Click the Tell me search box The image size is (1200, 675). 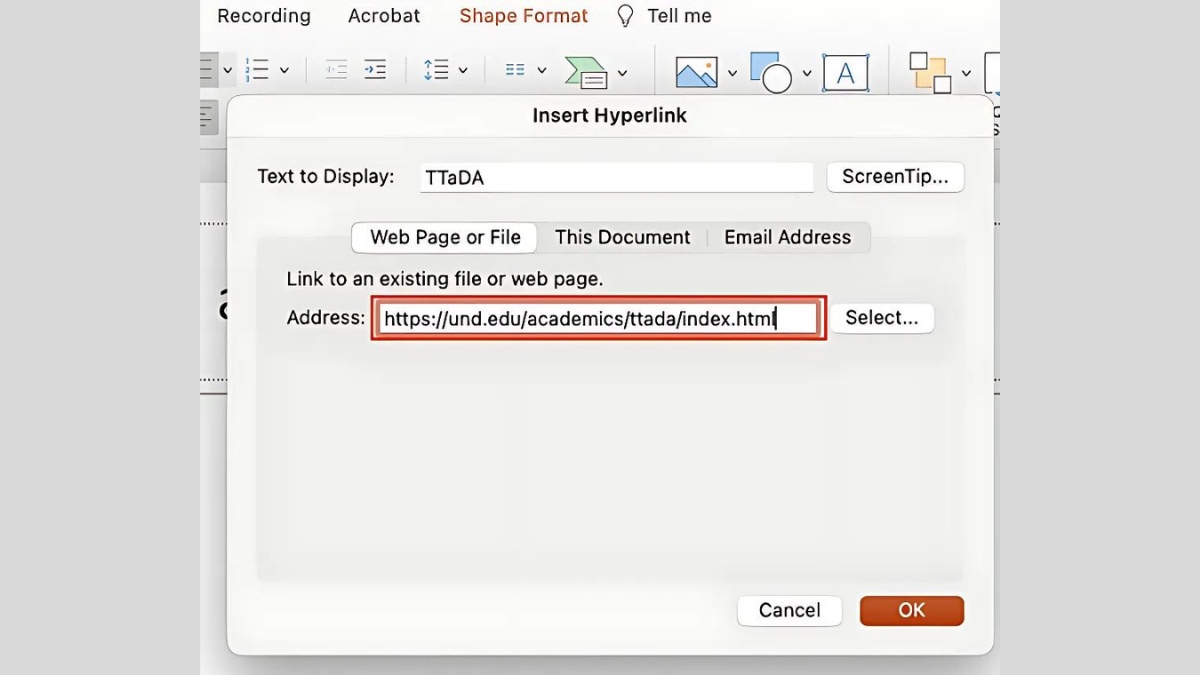[679, 16]
